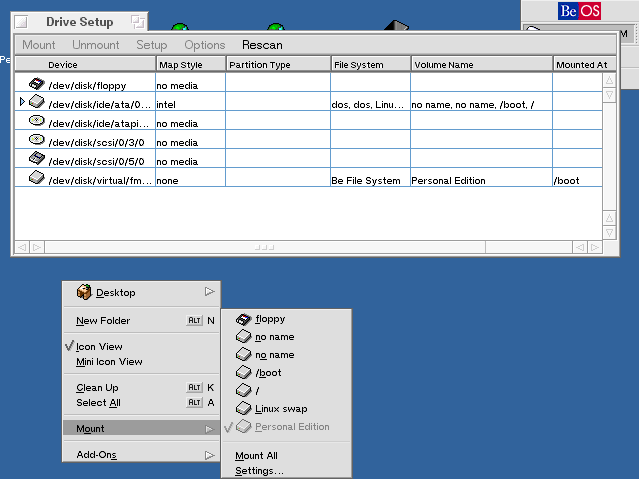Click the floppy disk device icon
The width and height of the screenshot is (640, 480).
tap(36, 84)
